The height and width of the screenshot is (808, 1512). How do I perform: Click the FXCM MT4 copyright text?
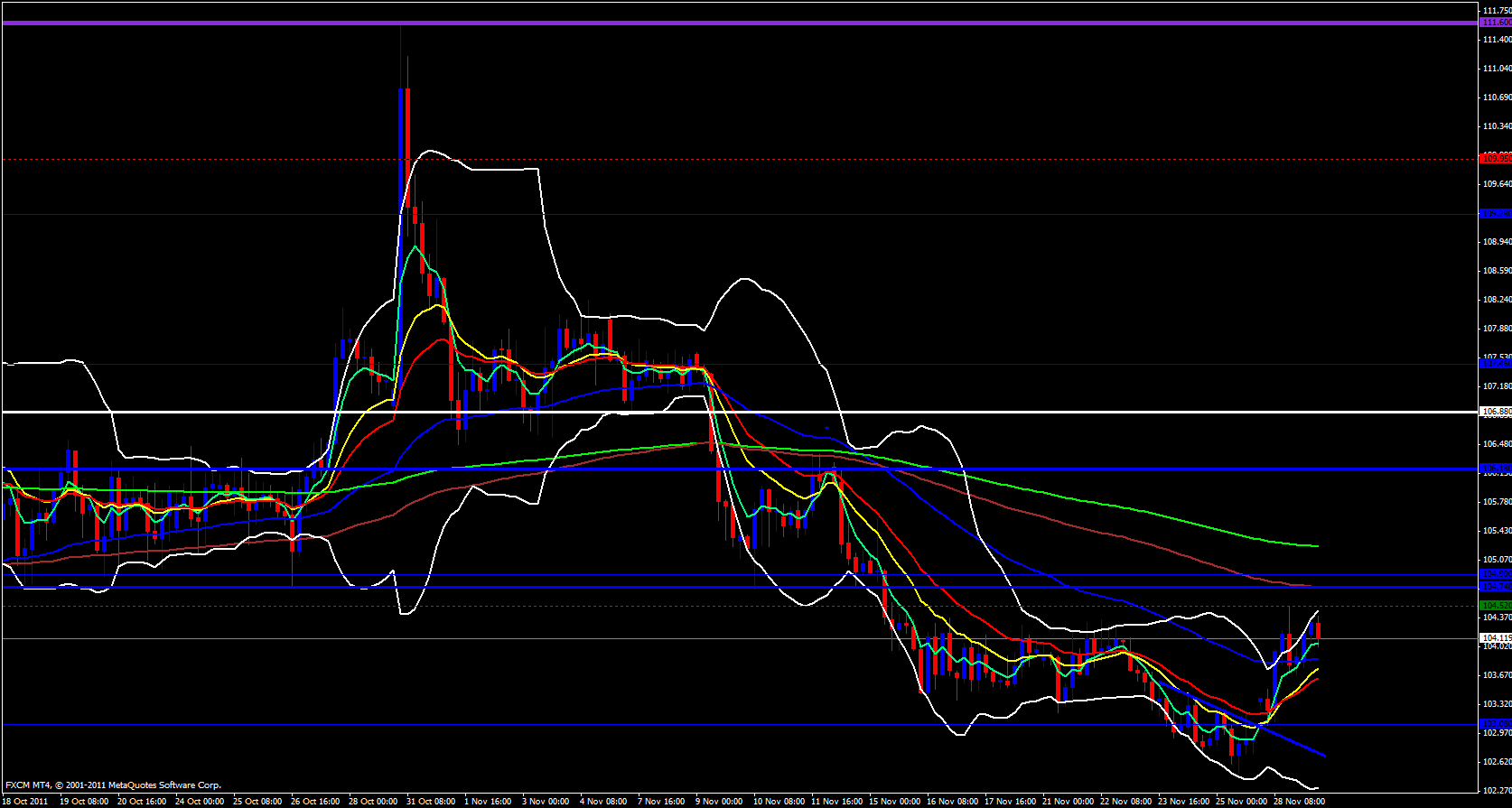(x=113, y=785)
